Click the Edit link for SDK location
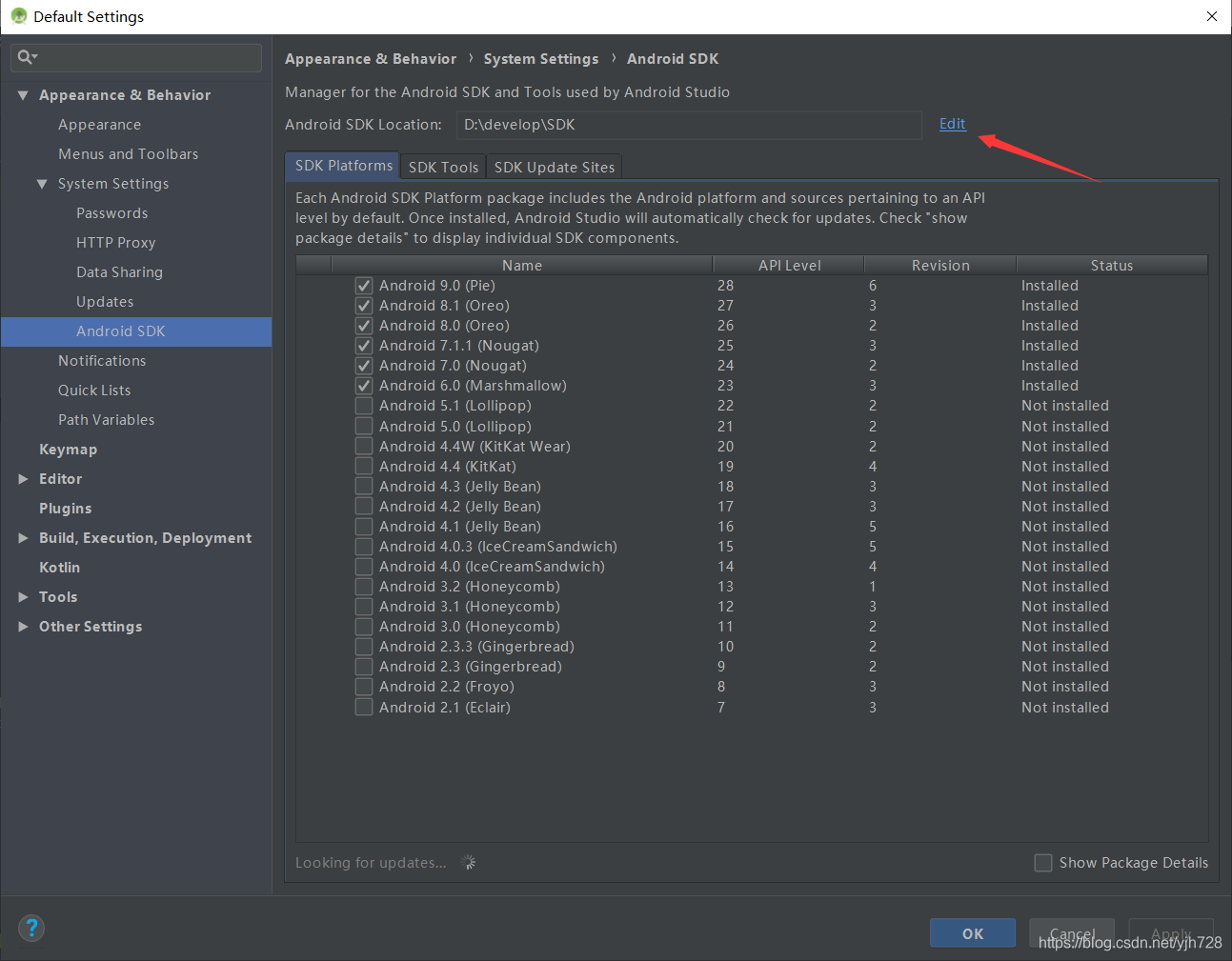The image size is (1232, 961). pos(952,124)
